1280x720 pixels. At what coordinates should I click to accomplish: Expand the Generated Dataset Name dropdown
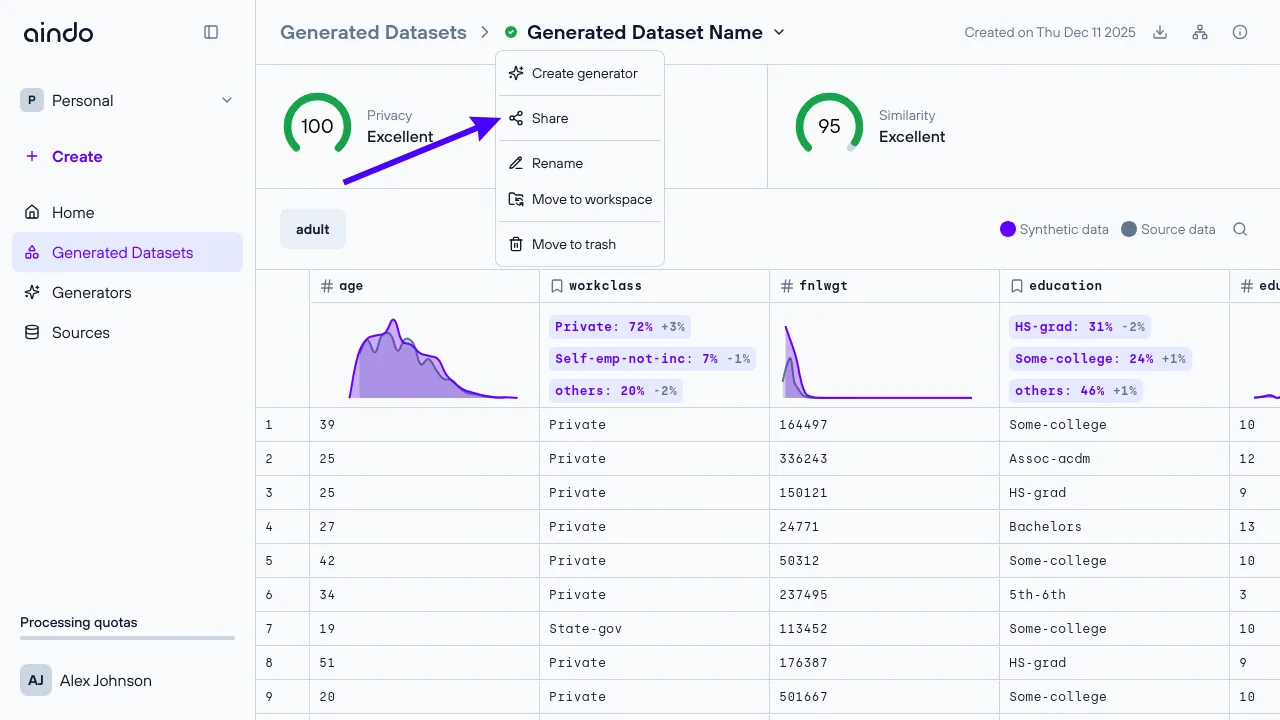(779, 32)
